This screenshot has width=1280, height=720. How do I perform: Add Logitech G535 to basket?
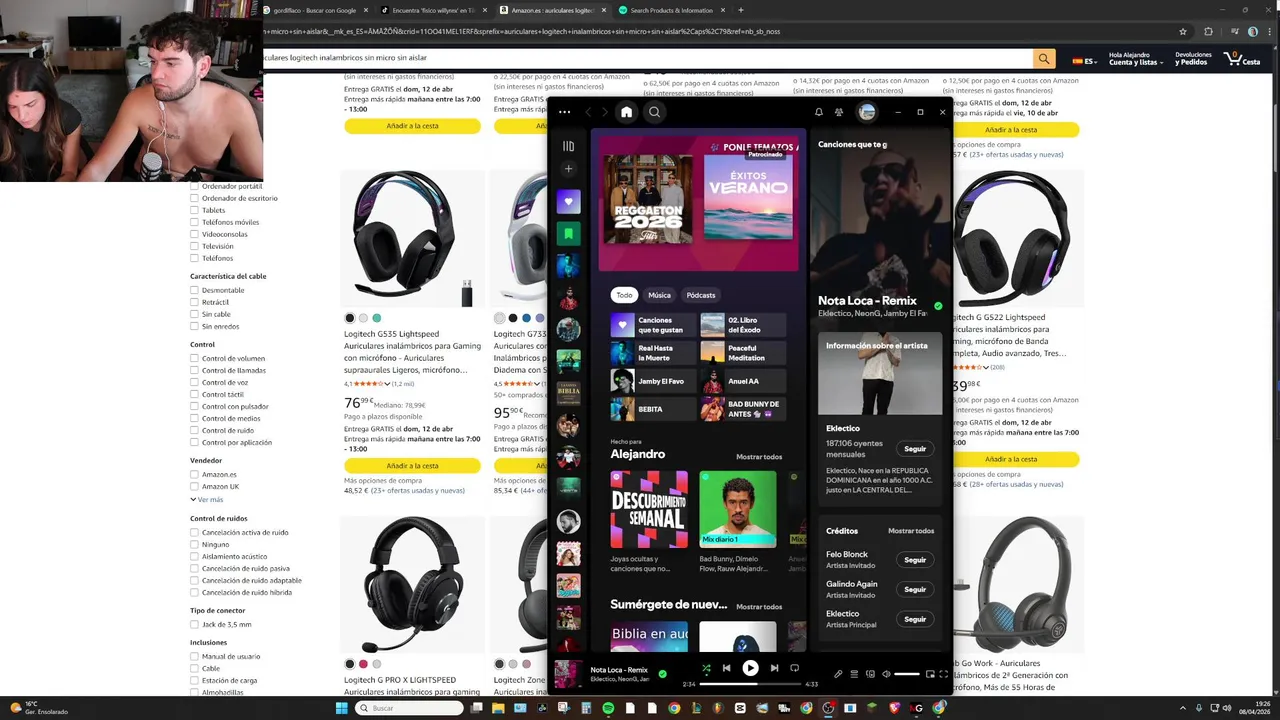(412, 466)
